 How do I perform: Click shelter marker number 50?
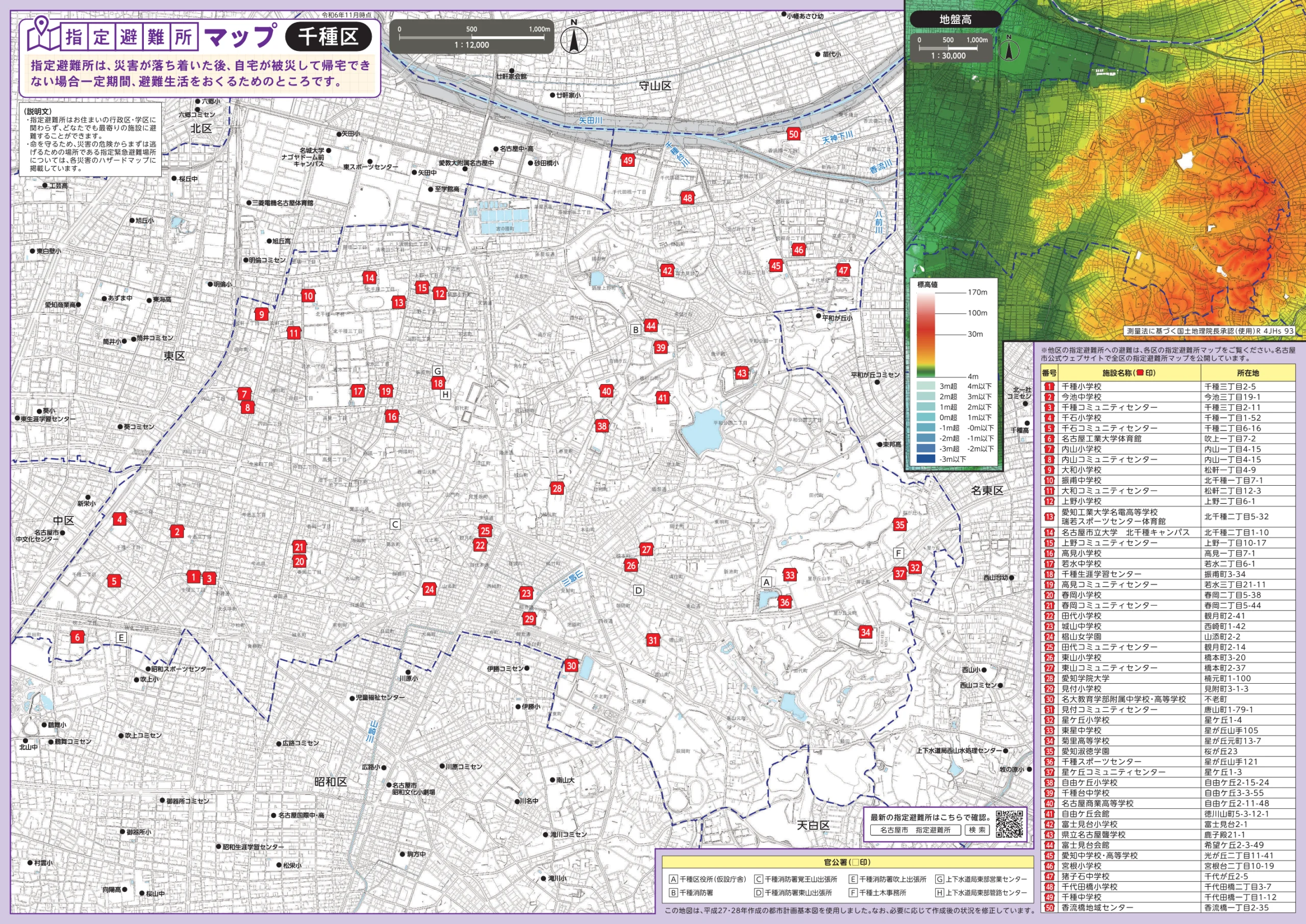[x=793, y=134]
